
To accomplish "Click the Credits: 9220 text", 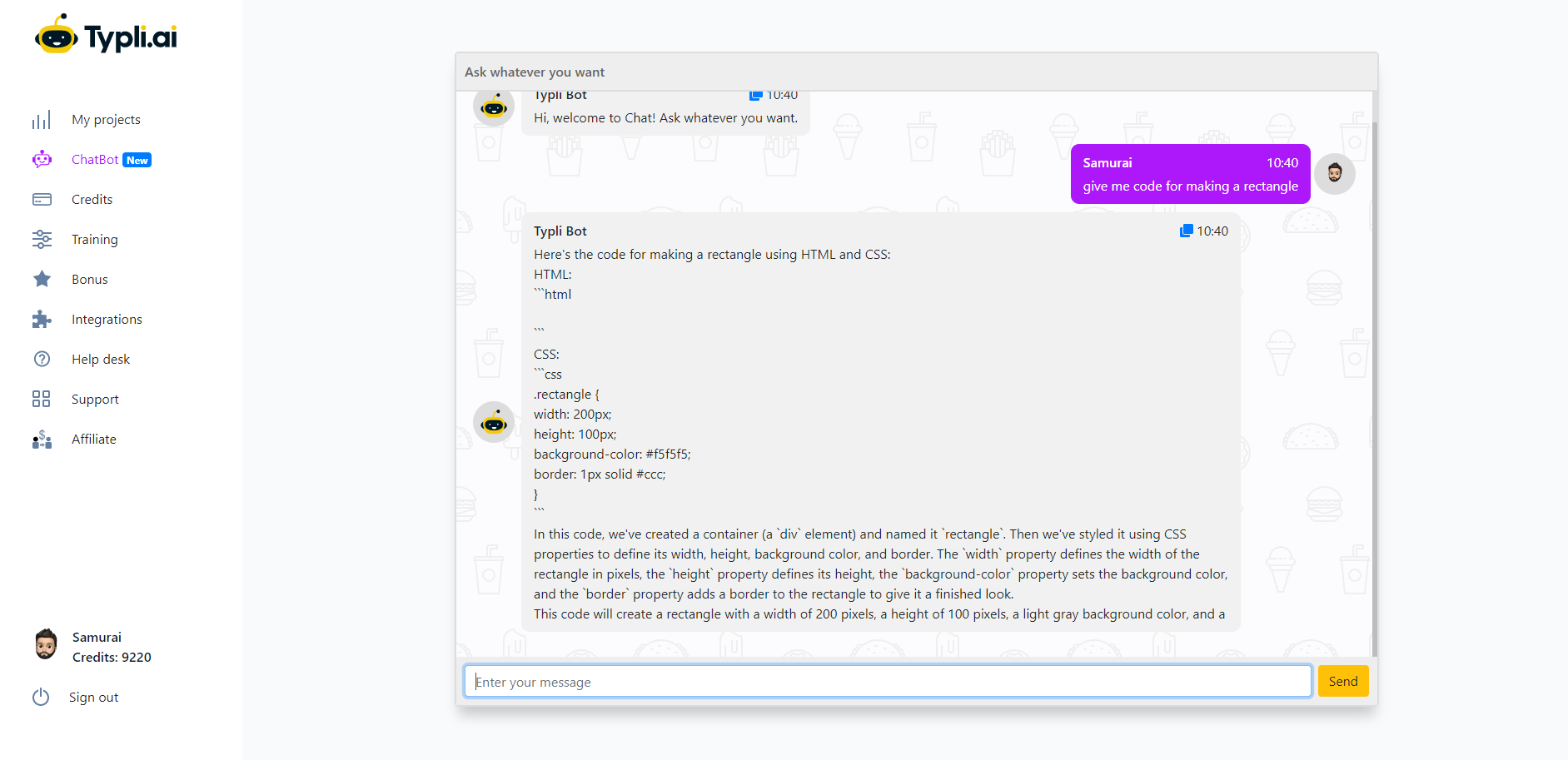I will pyautogui.click(x=111, y=657).
